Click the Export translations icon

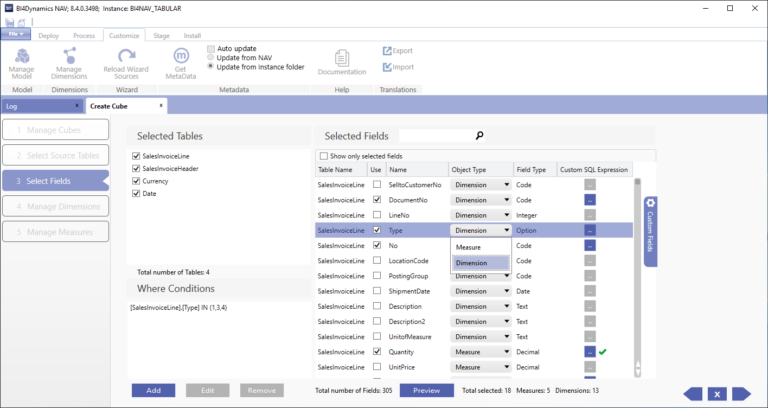[x=388, y=50]
